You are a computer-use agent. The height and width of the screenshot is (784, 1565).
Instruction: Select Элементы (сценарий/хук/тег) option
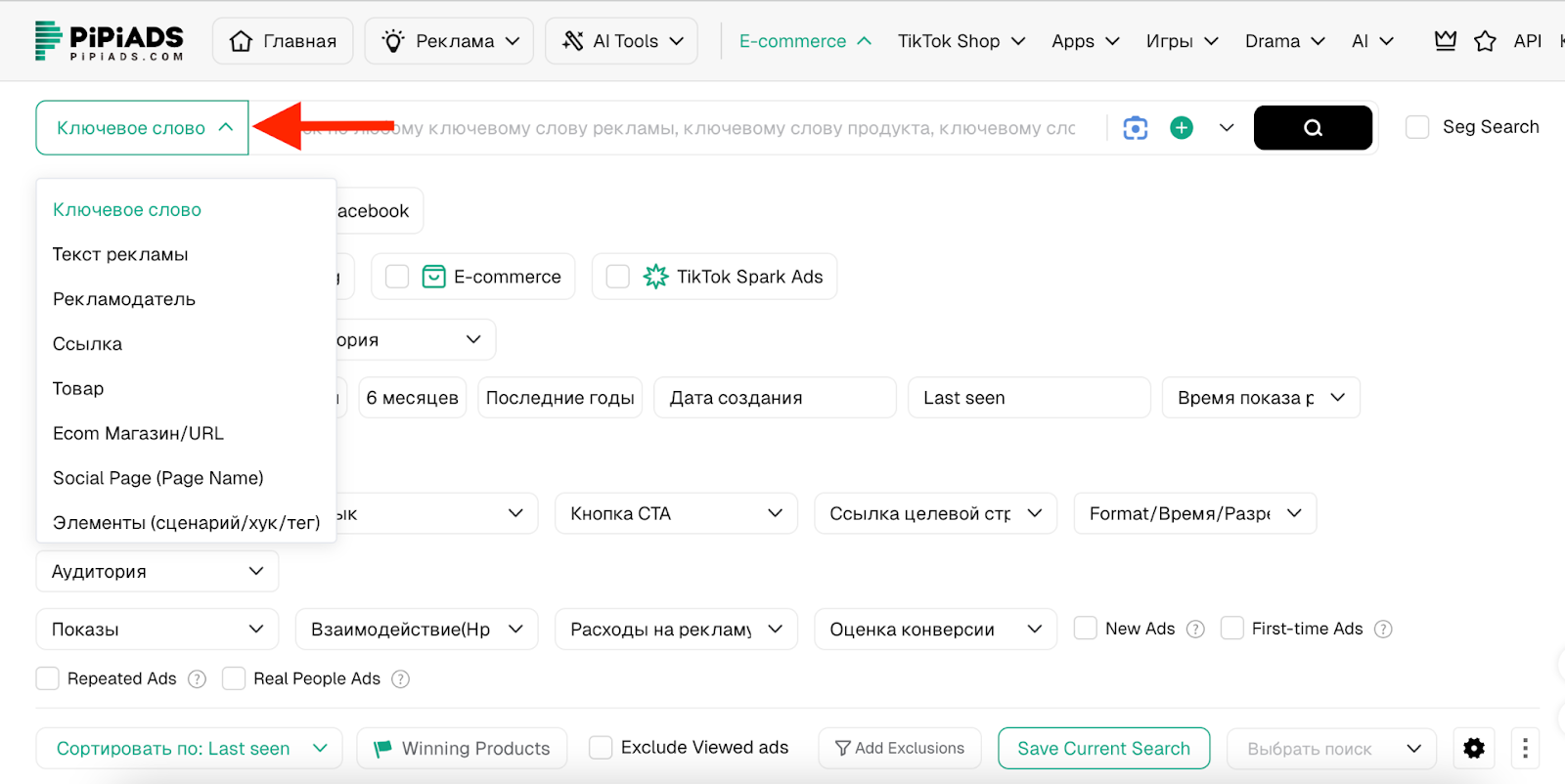pos(186,523)
